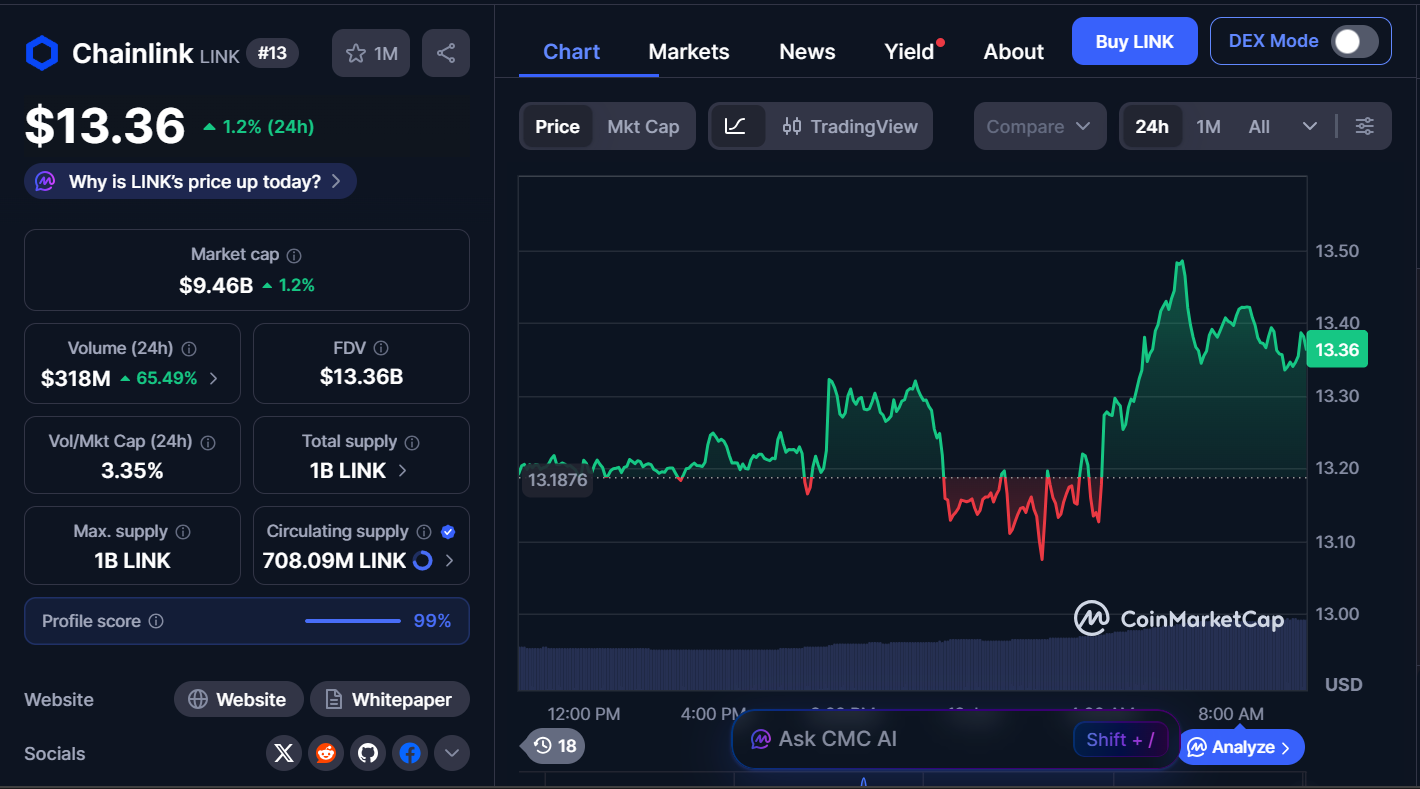The height and width of the screenshot is (789, 1420).
Task: Switch to the Markets tab
Action: [x=689, y=52]
